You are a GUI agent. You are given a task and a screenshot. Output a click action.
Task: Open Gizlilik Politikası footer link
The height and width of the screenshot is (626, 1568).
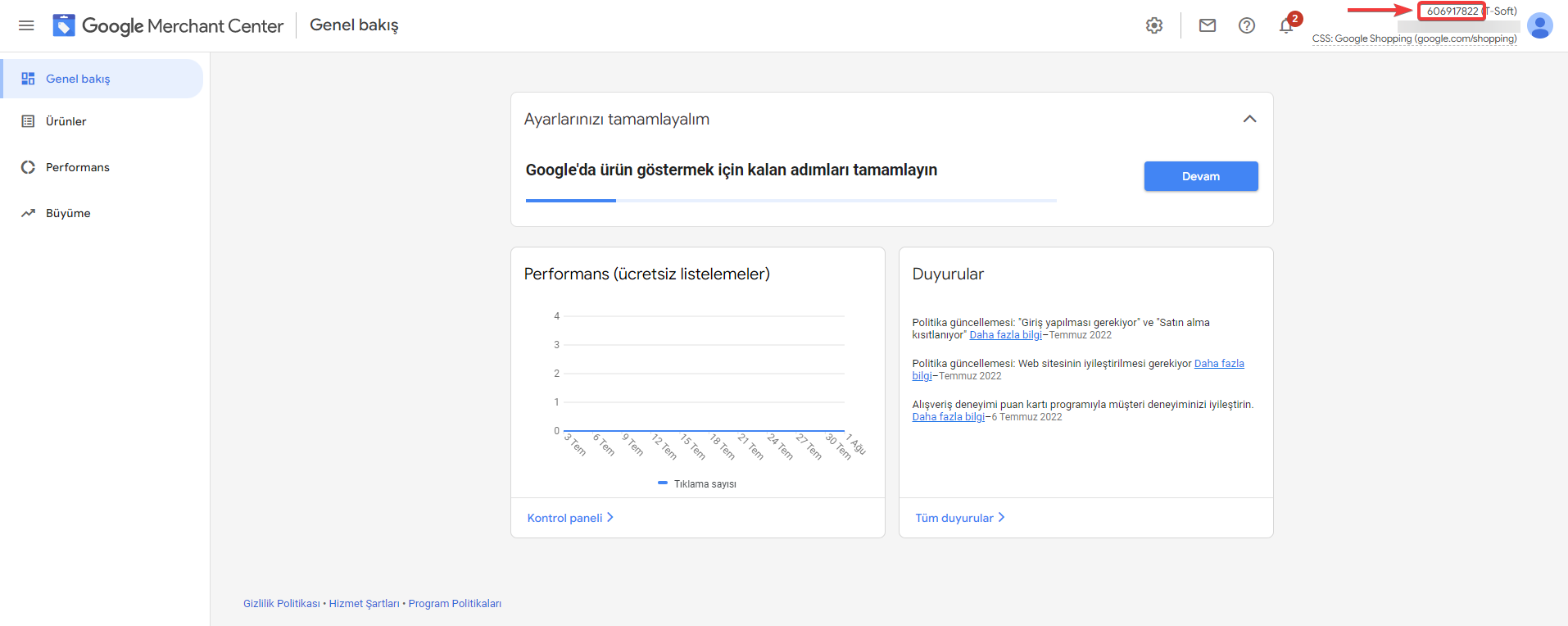[282, 604]
